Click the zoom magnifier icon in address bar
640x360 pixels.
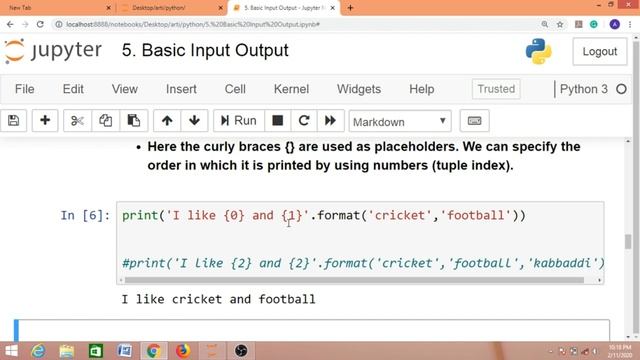[544, 24]
